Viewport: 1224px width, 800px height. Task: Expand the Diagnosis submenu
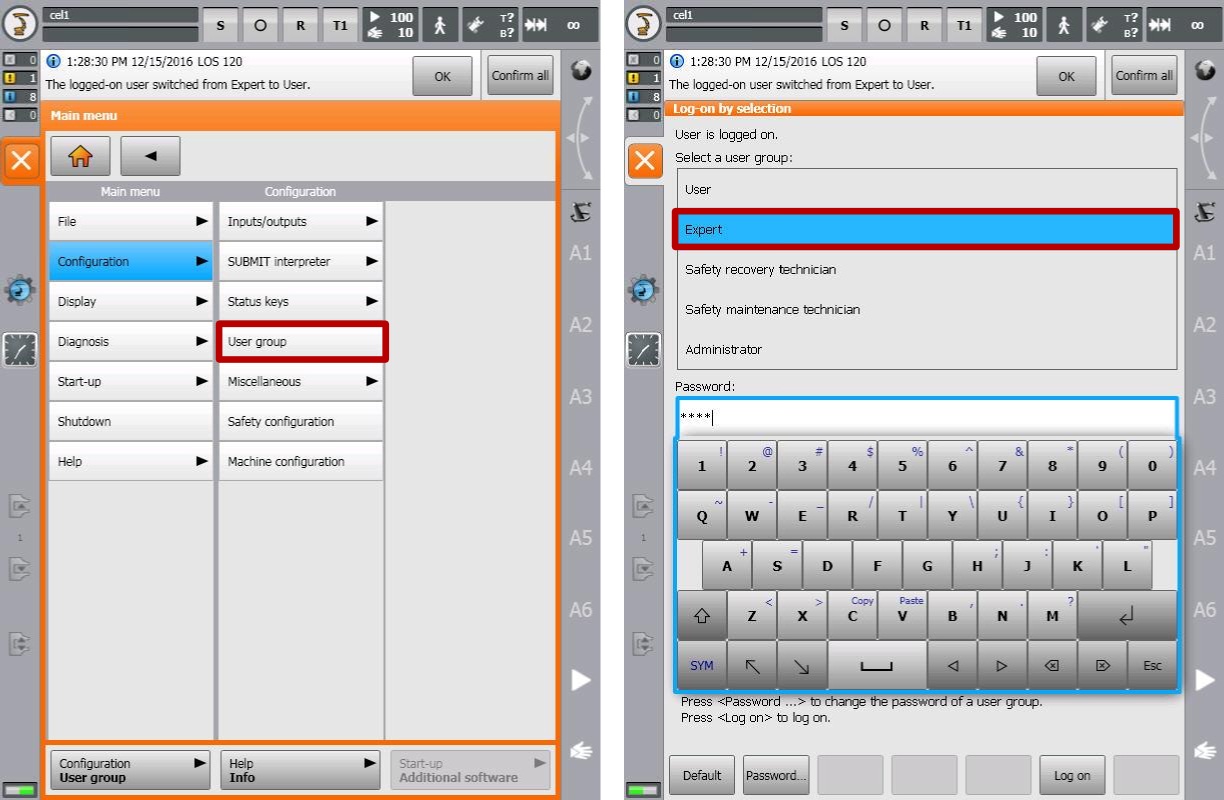pyautogui.click(x=130, y=342)
